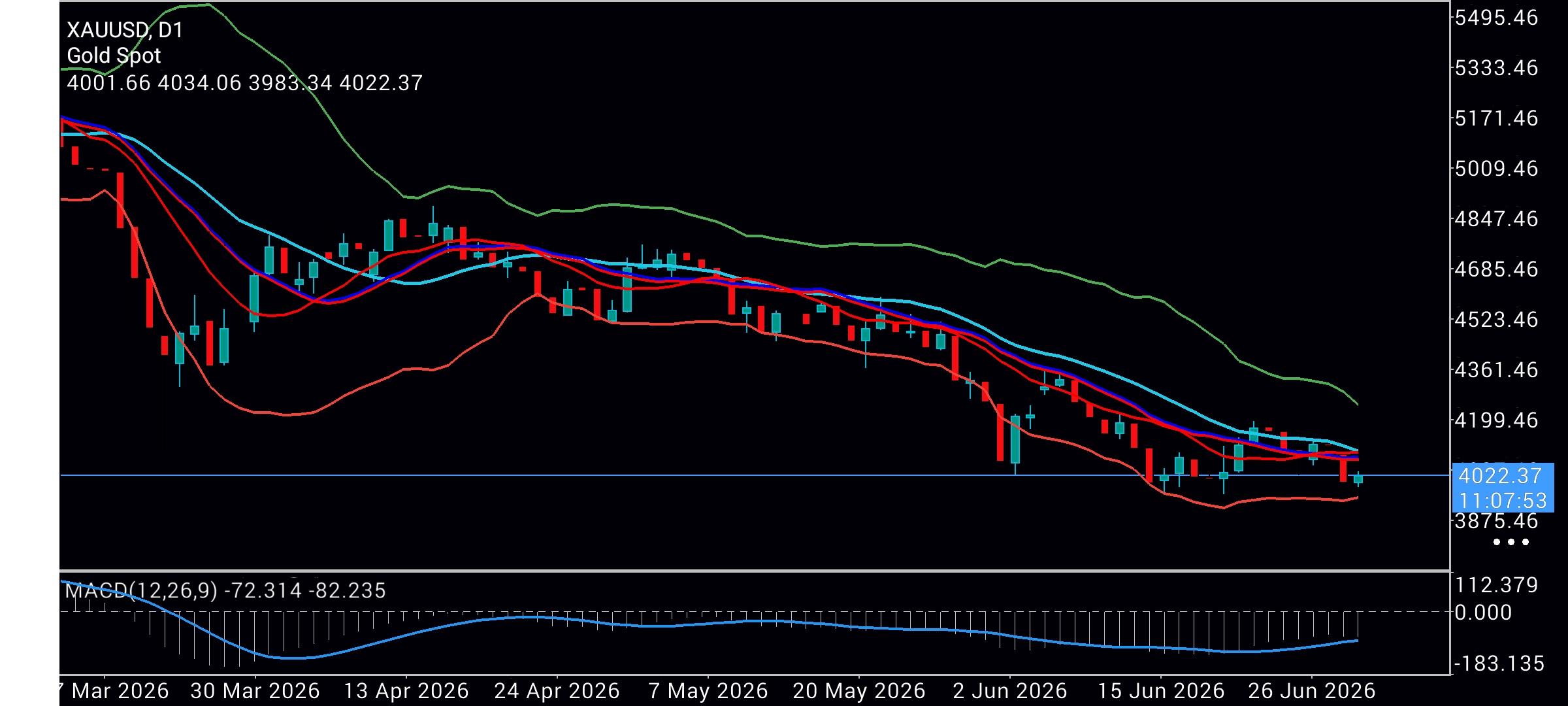The height and width of the screenshot is (706, 1568).
Task: Select the 4847.46 price scale label
Action: pos(1497,218)
